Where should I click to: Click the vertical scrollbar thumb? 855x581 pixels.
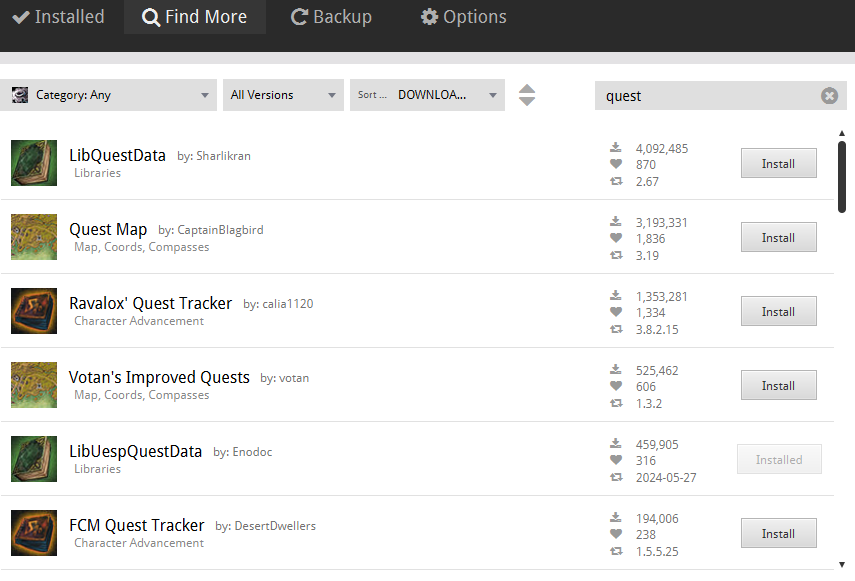(x=842, y=177)
